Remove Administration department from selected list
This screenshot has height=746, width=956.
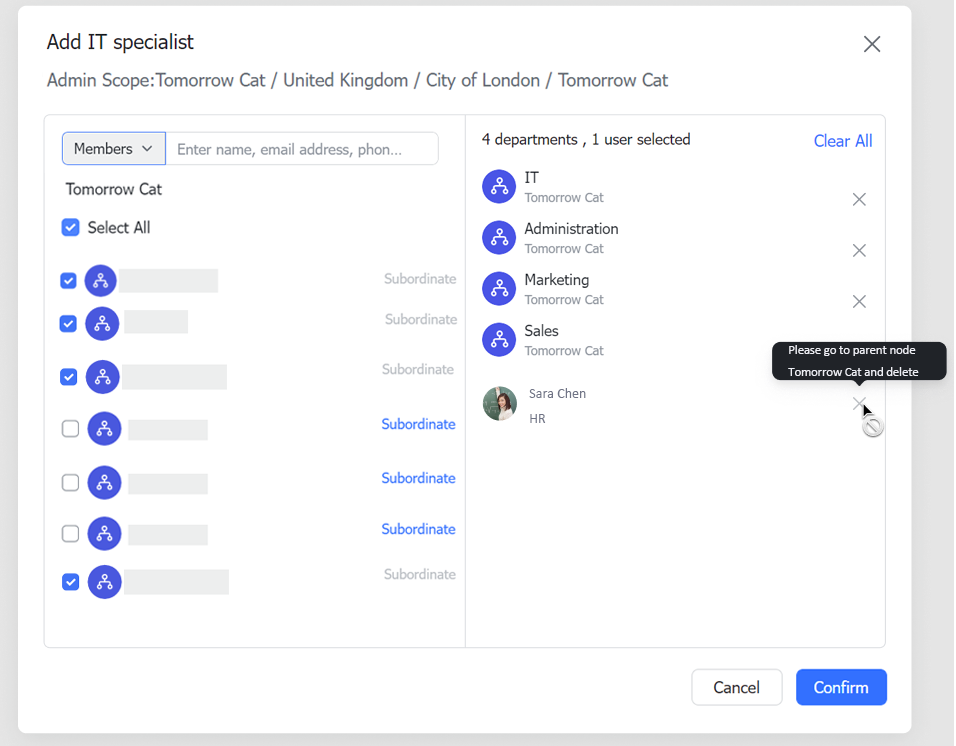click(x=859, y=251)
